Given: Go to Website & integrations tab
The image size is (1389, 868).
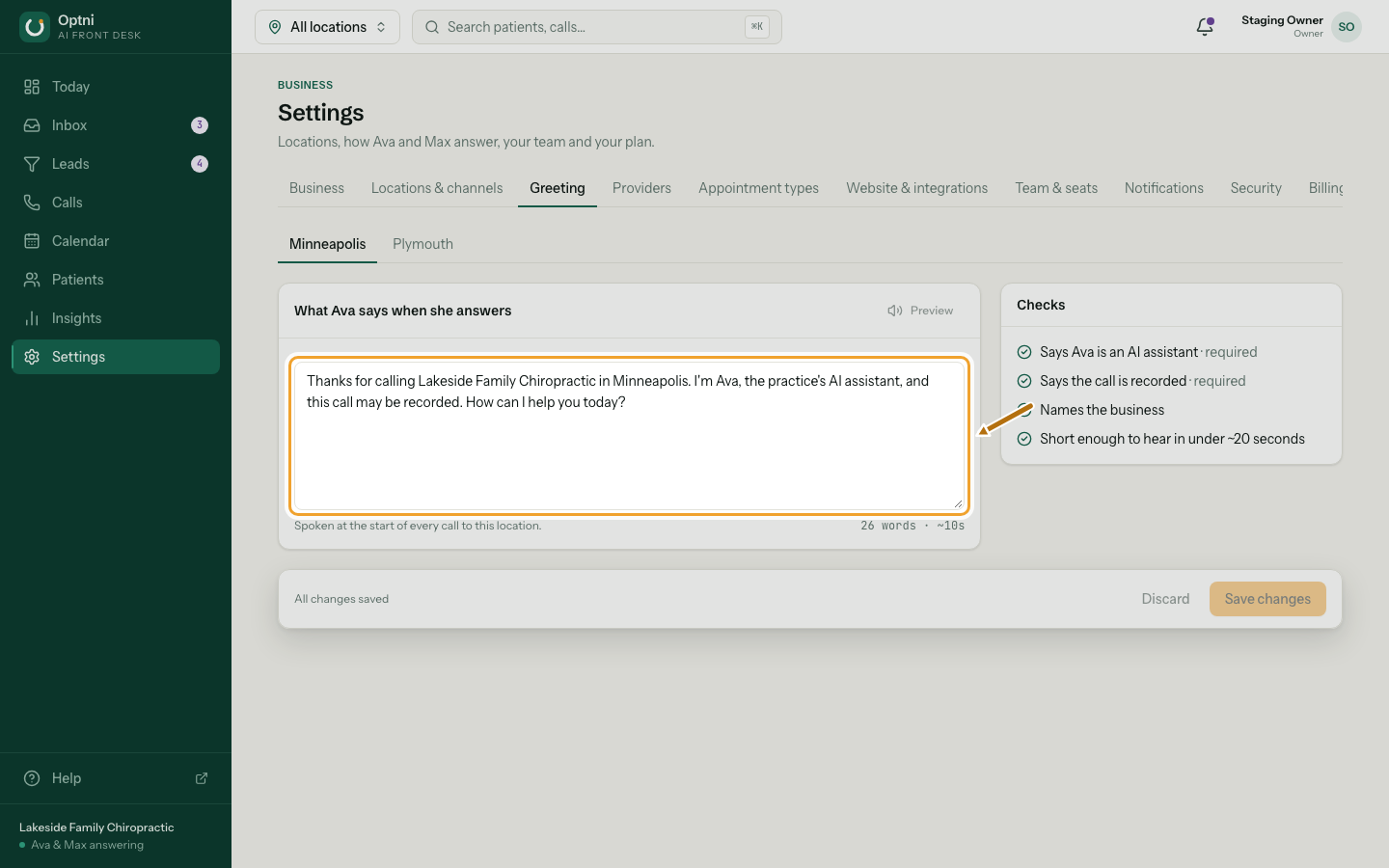Looking at the screenshot, I should [917, 188].
